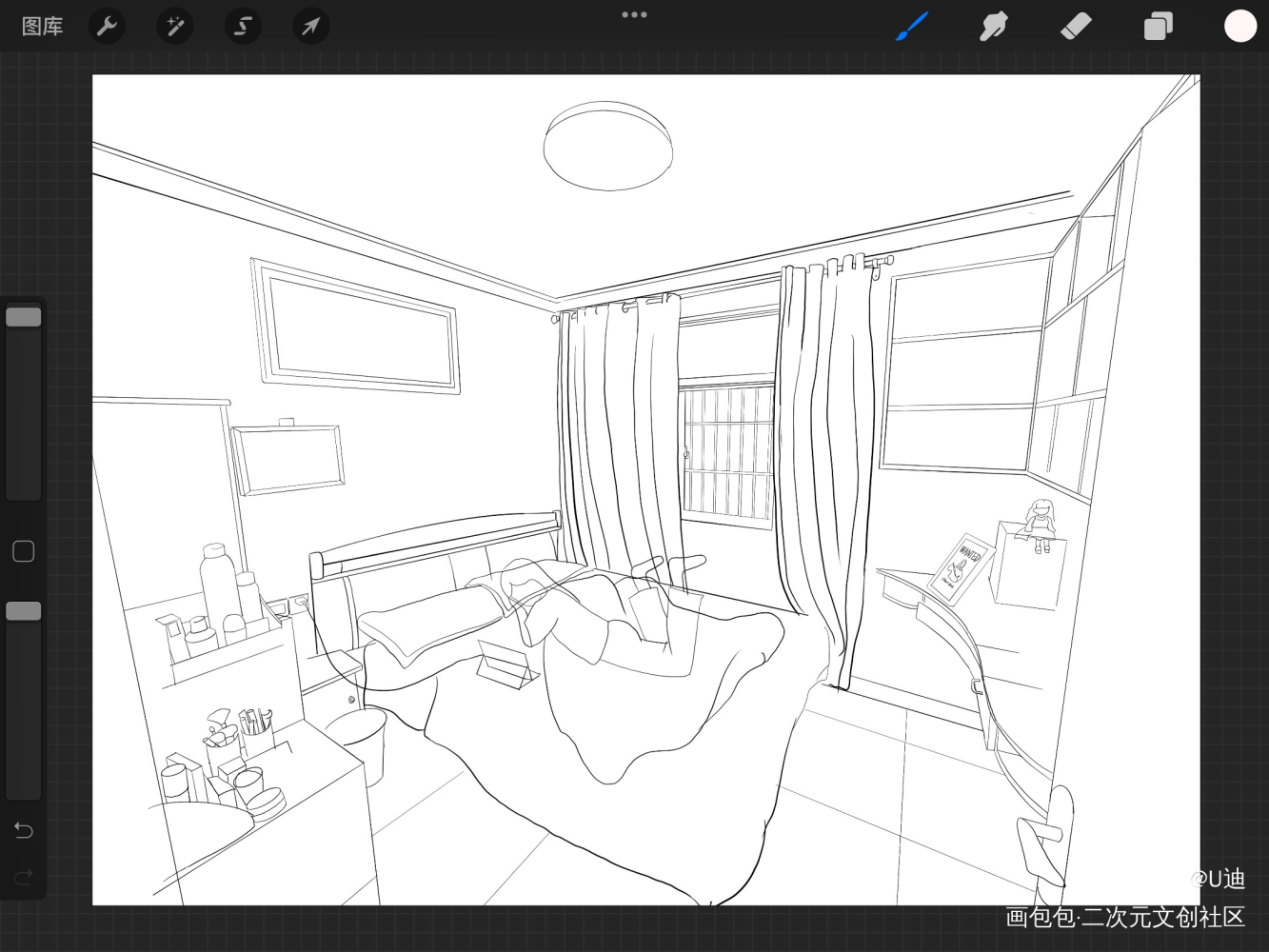Tap the large wall picture frame in the sketch

pyautogui.click(x=356, y=326)
